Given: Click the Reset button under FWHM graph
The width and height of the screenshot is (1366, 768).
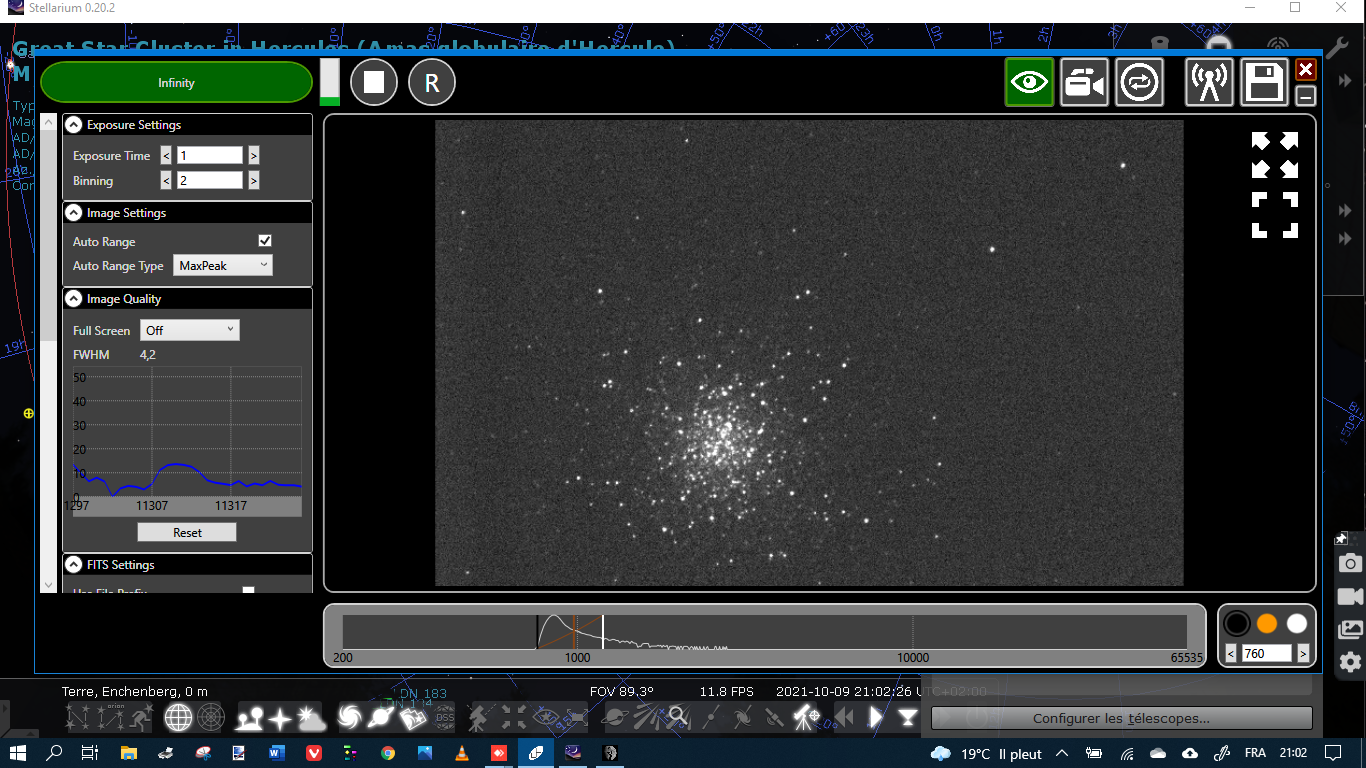Looking at the screenshot, I should point(187,533).
